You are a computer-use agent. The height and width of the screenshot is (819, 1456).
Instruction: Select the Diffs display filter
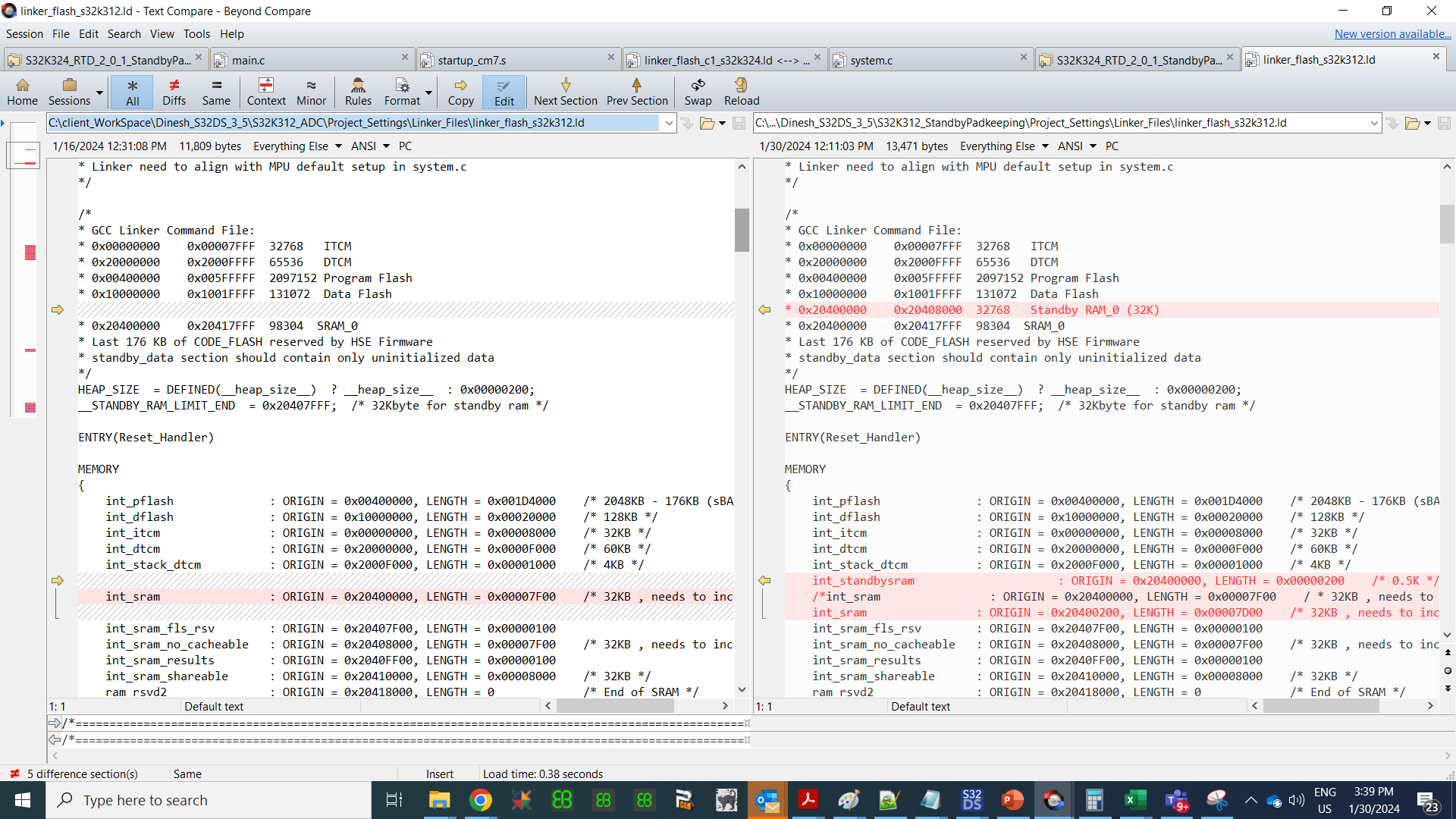tap(174, 92)
